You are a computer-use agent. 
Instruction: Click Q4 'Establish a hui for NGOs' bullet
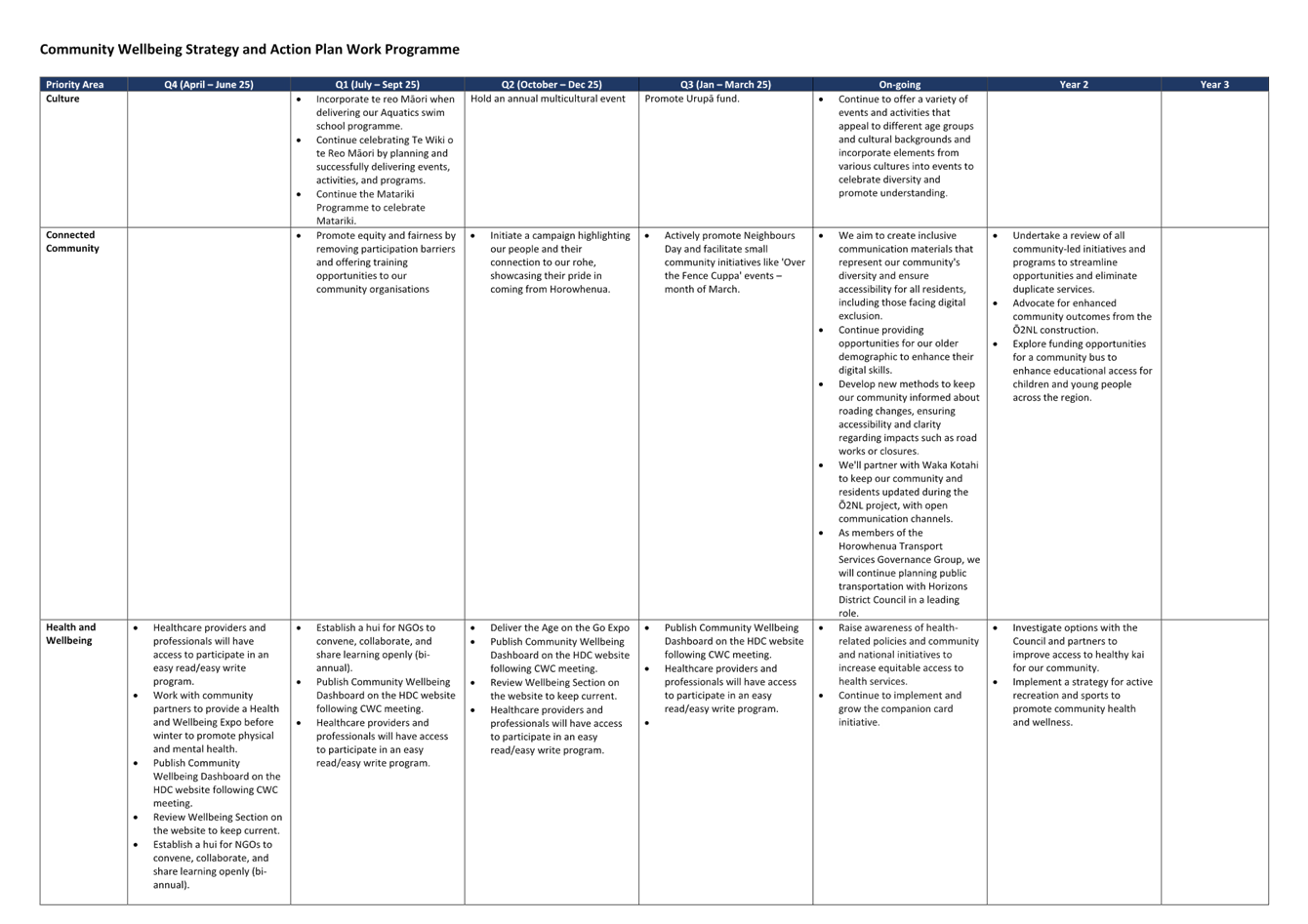point(213,864)
